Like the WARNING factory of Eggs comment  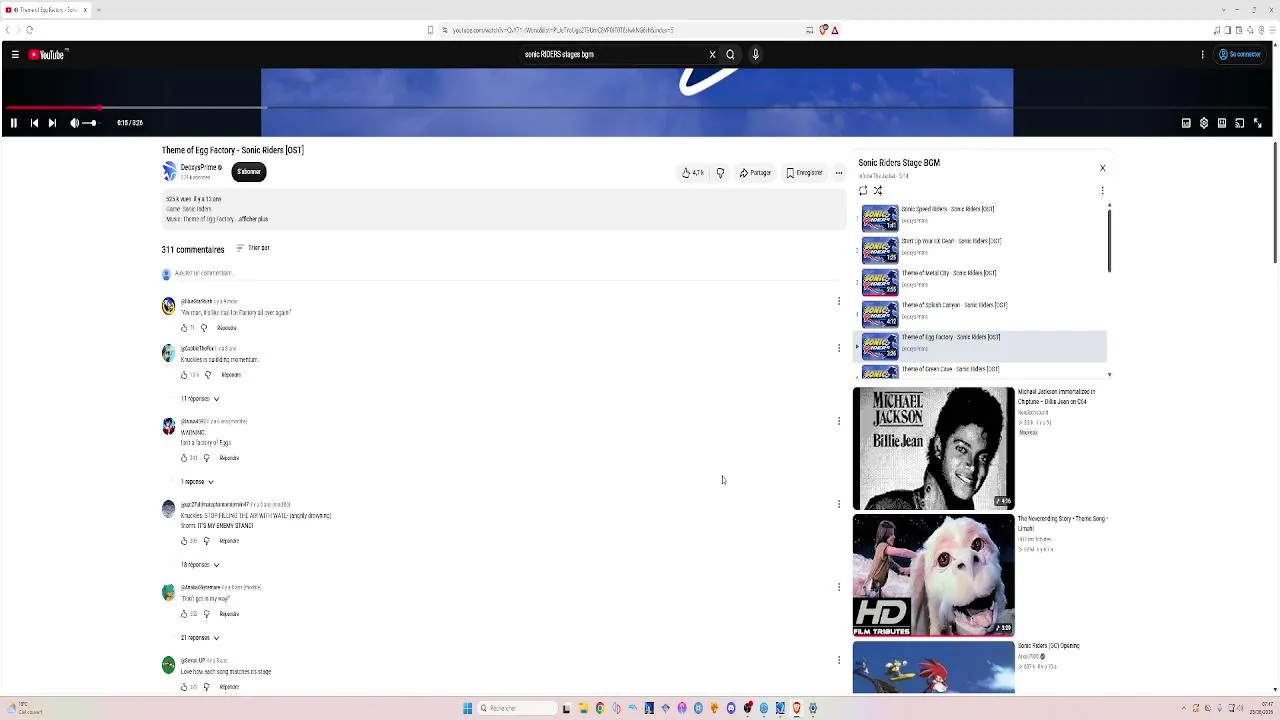pyautogui.click(x=184, y=458)
